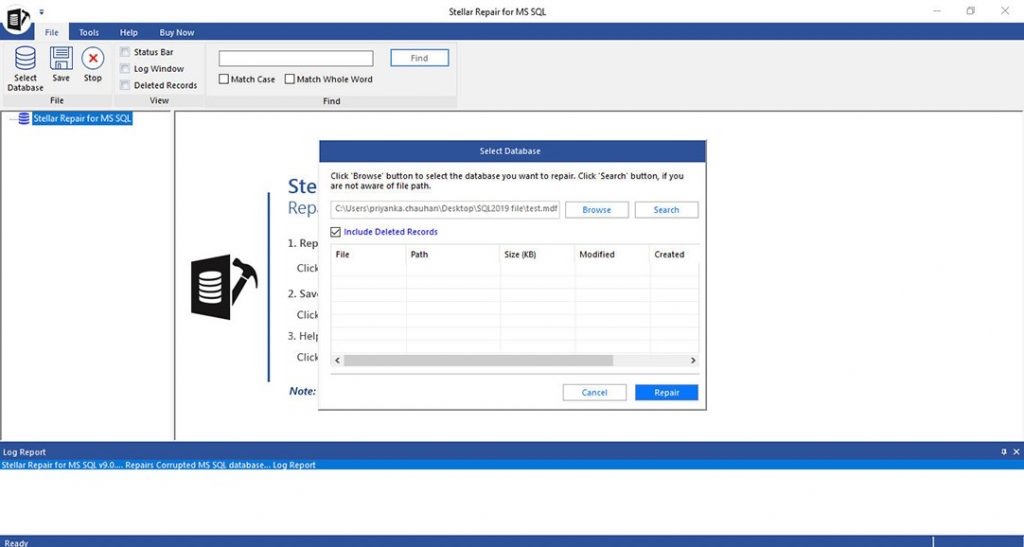Pin the Log Report panel
Viewport: 1024px width, 547px height.
point(1004,452)
